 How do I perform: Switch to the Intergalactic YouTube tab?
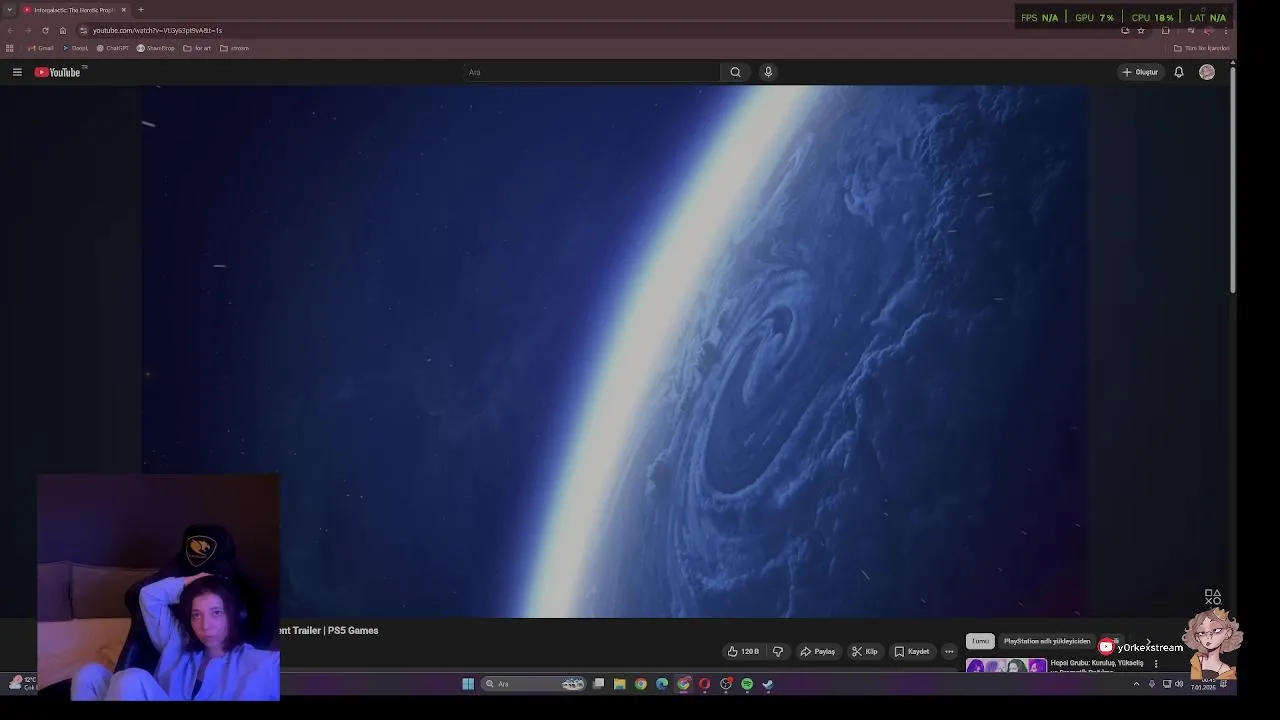[73, 10]
